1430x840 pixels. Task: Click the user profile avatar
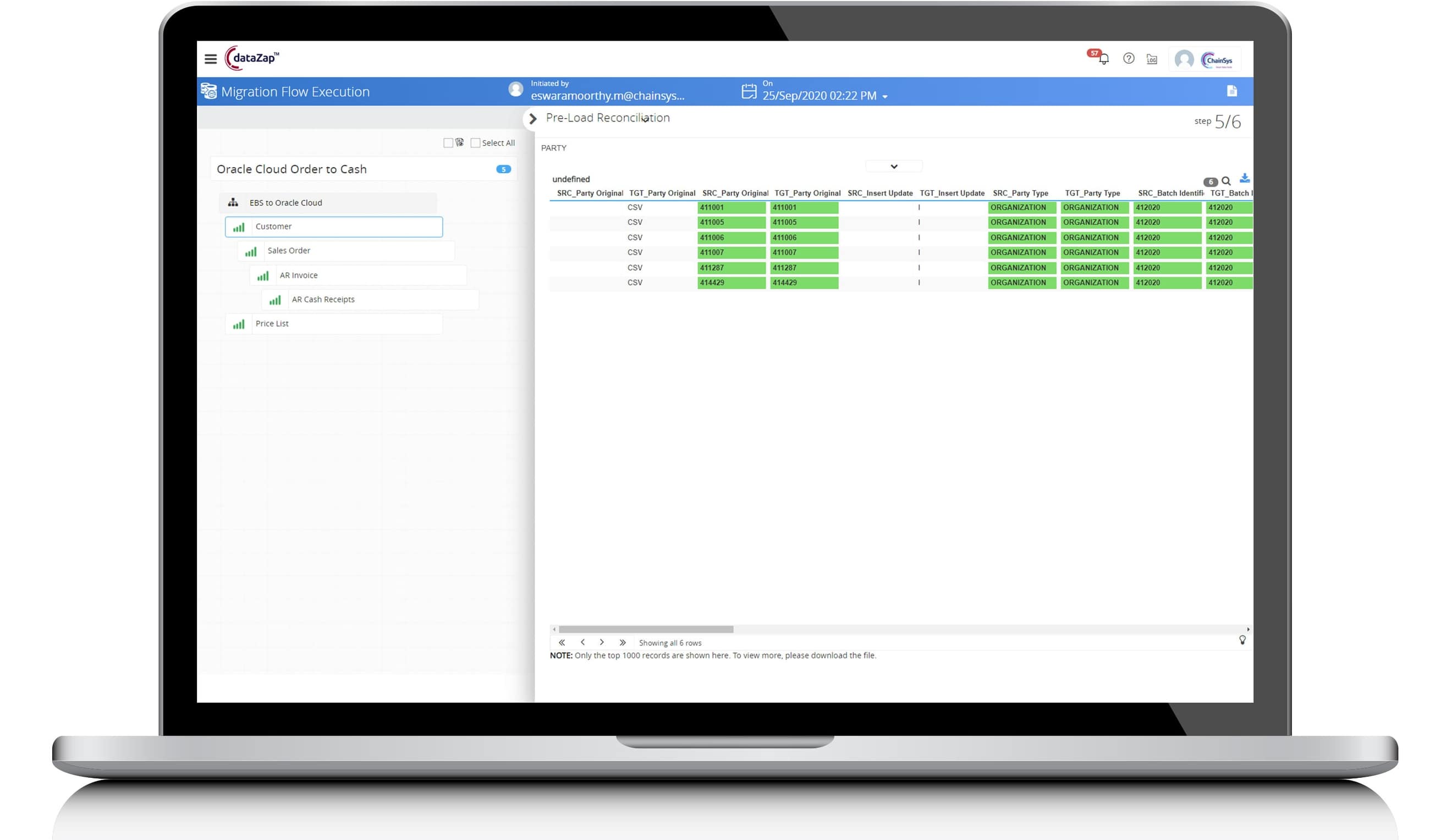point(1184,59)
